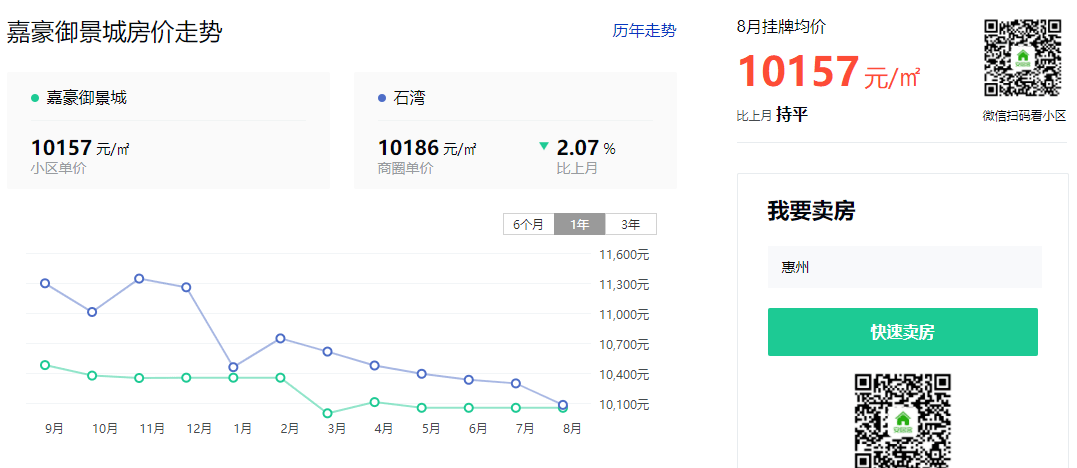1077x468 pixels.
Task: Toggle the blue 石湾 legend dot
Action: (382, 98)
